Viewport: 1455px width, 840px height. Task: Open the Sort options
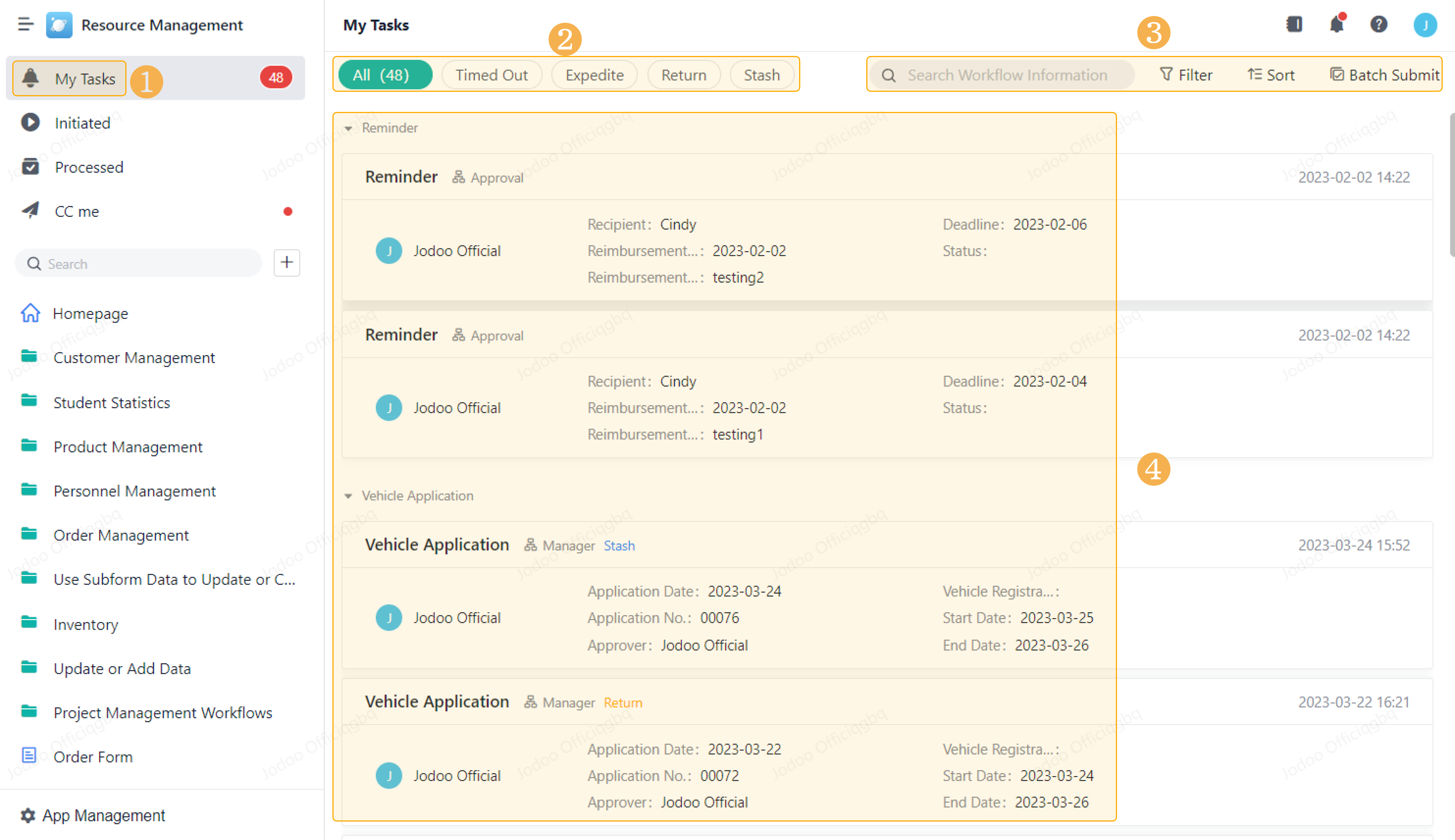coord(1271,75)
